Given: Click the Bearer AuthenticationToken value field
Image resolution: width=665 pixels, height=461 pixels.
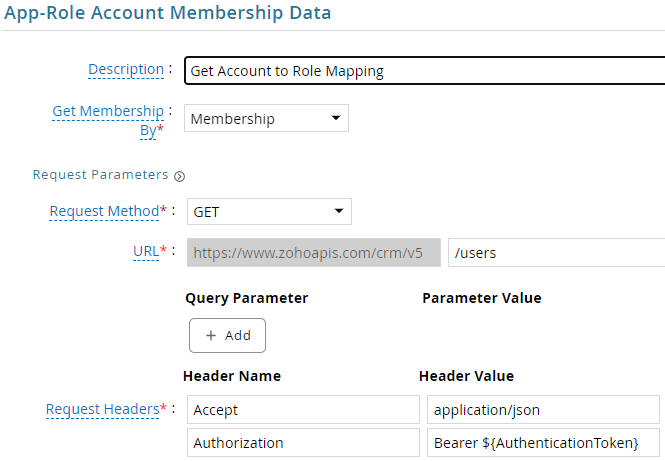Looking at the screenshot, I should [x=543, y=443].
